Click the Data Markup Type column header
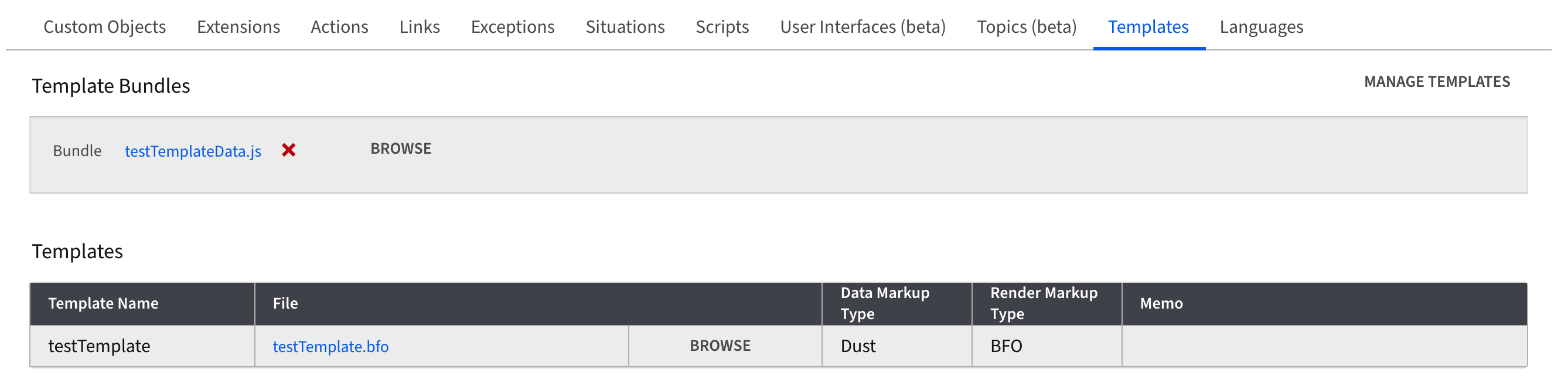1568x379 pixels. point(897,303)
